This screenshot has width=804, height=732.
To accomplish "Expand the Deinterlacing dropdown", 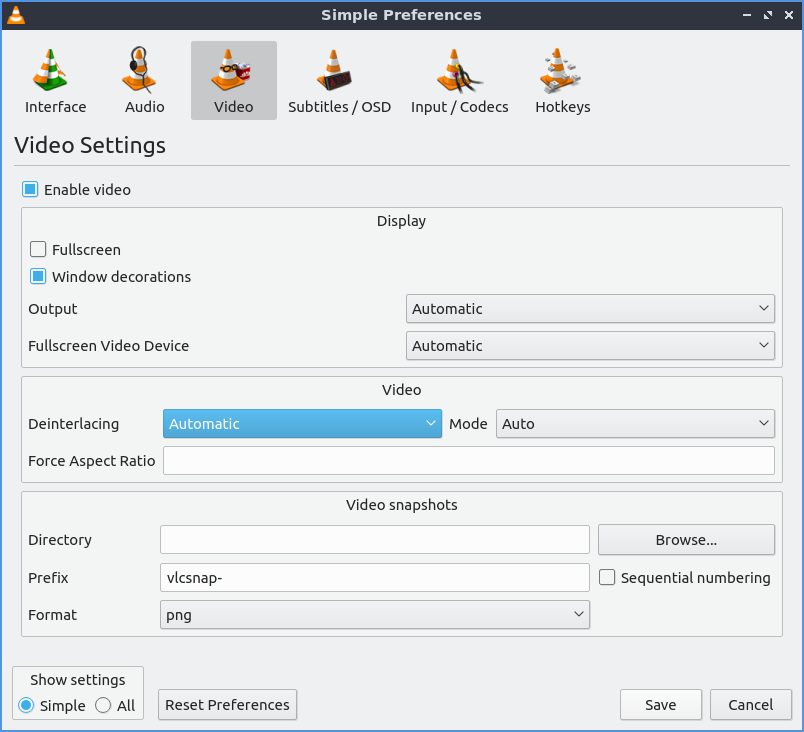I will pos(302,424).
